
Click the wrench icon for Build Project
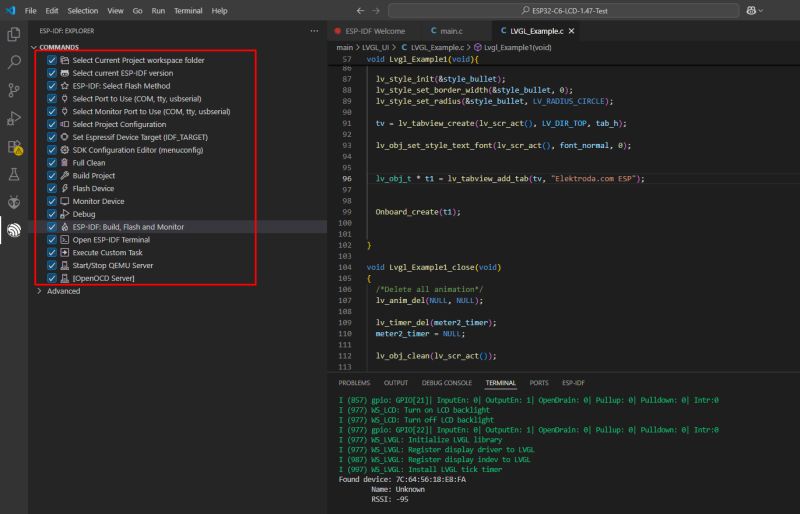[65, 176]
